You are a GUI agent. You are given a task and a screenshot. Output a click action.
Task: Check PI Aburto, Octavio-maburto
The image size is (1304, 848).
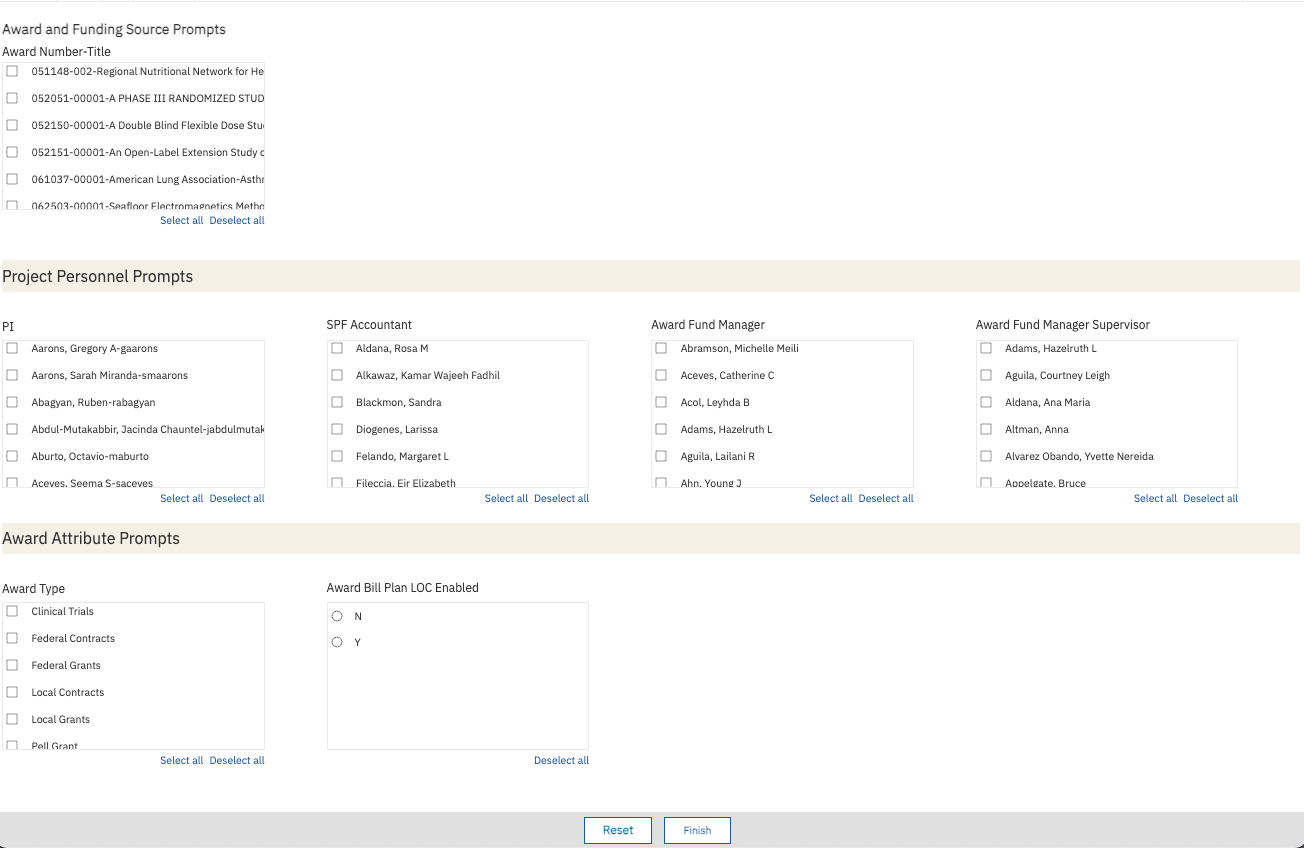(x=12, y=456)
